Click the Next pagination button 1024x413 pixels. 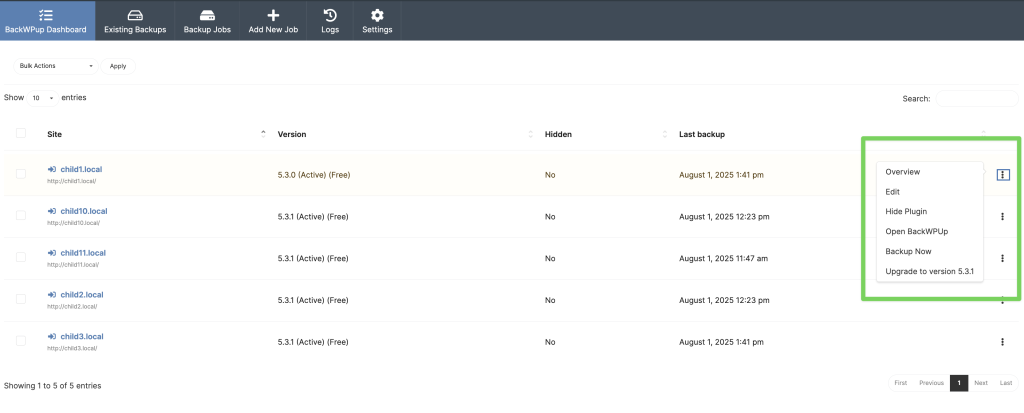click(981, 383)
